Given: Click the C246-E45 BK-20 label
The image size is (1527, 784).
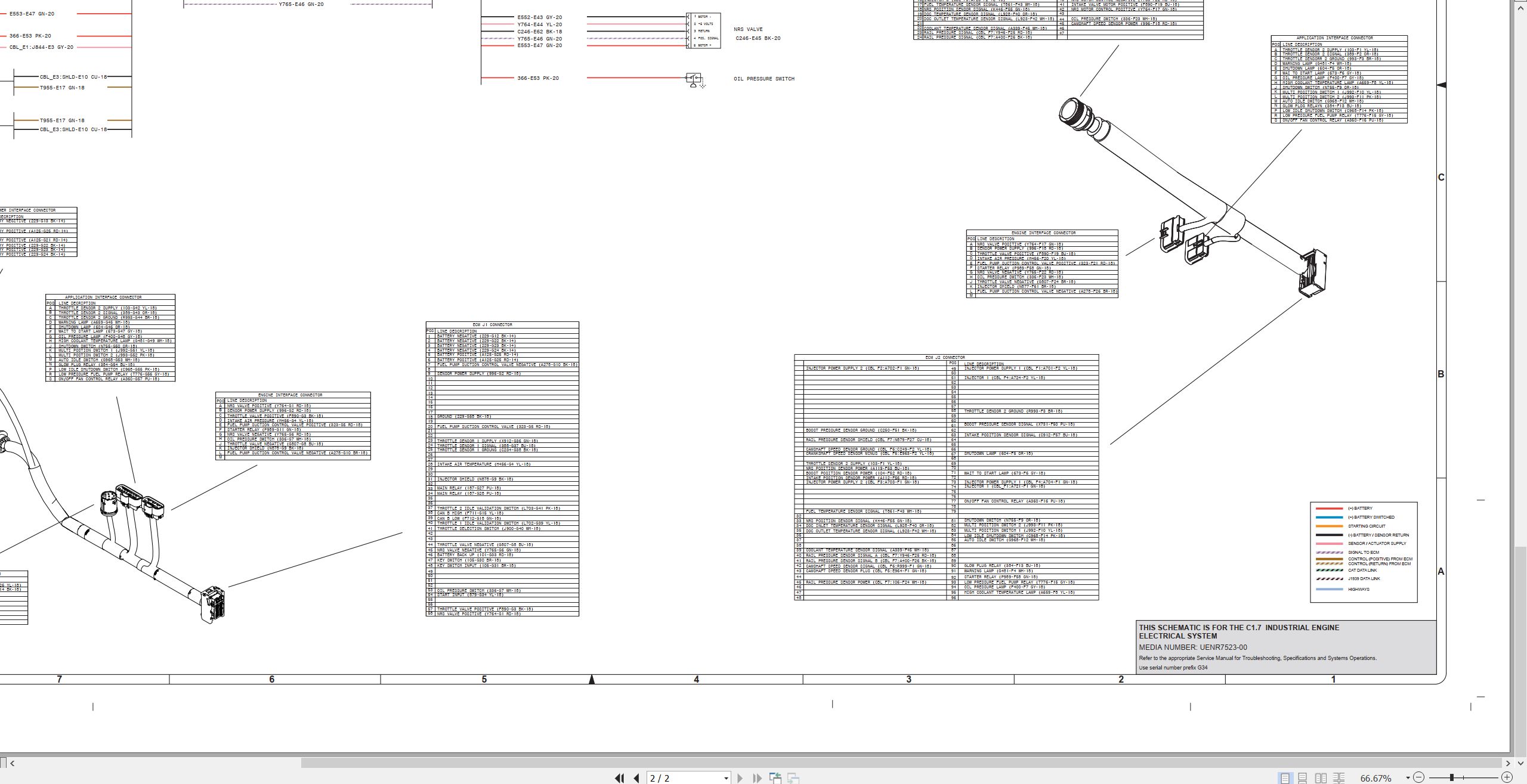Looking at the screenshot, I should (758, 38).
